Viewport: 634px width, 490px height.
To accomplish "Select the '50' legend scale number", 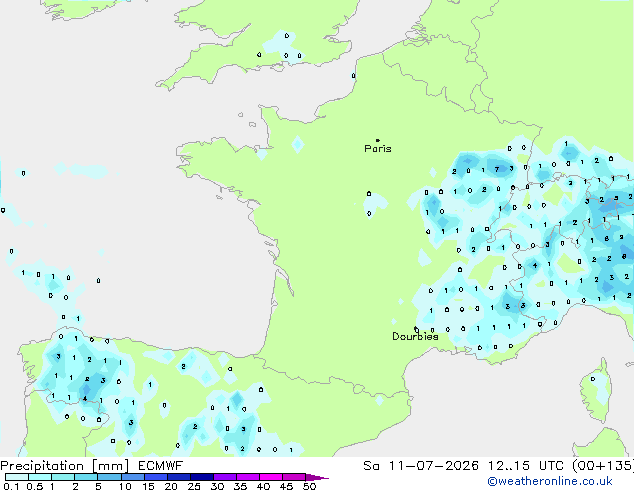I will [x=309, y=486].
